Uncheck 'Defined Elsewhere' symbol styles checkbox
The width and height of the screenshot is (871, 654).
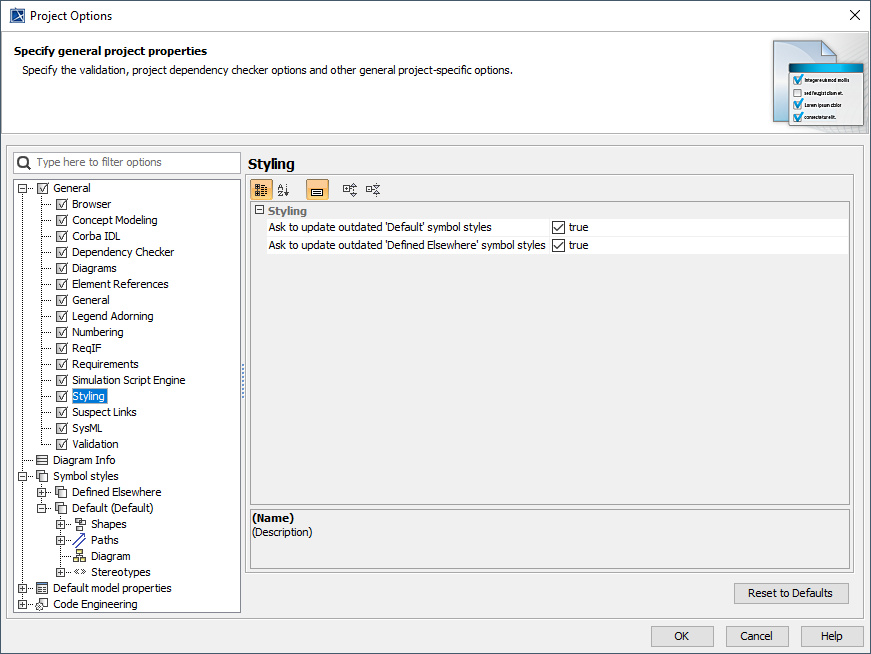(x=558, y=245)
